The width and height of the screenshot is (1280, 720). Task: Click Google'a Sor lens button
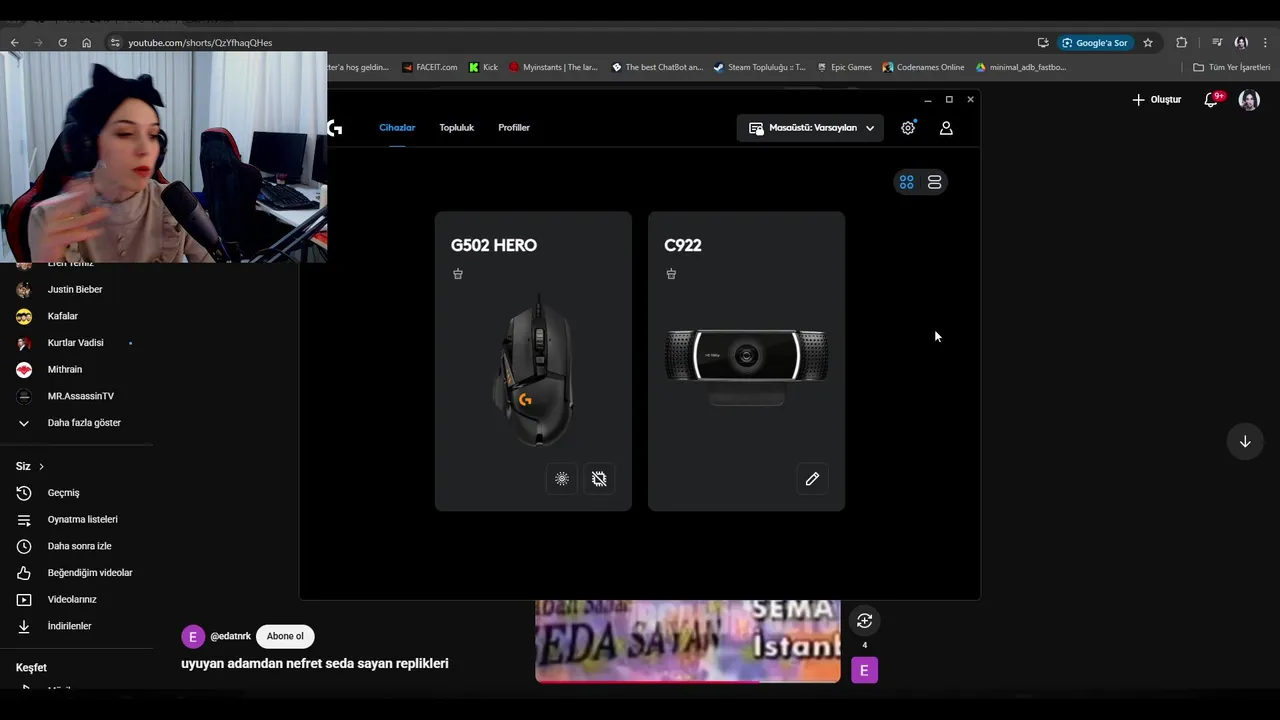click(x=1095, y=43)
